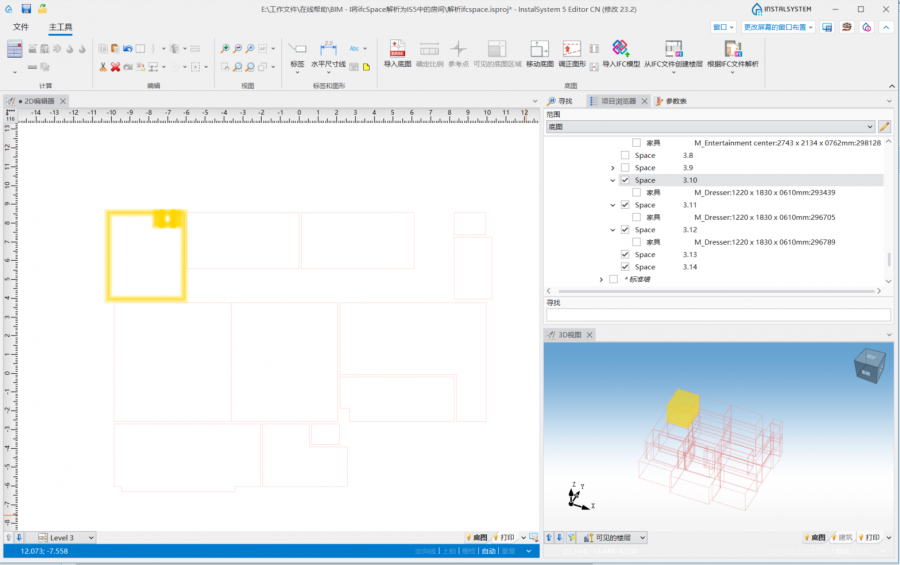Click the 寻找 search input field
The image size is (900, 565).
pyautogui.click(x=716, y=315)
